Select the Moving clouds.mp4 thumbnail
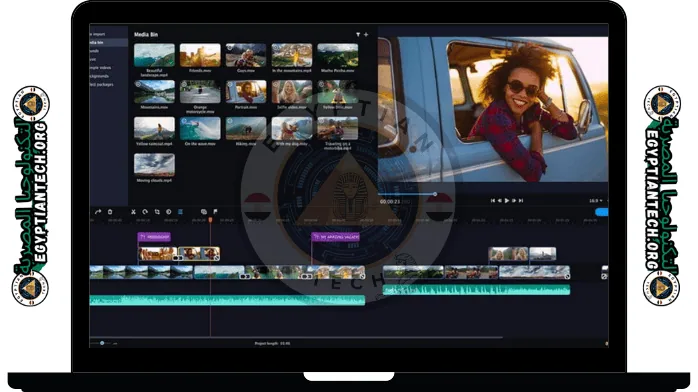698x392 pixels. click(x=154, y=166)
